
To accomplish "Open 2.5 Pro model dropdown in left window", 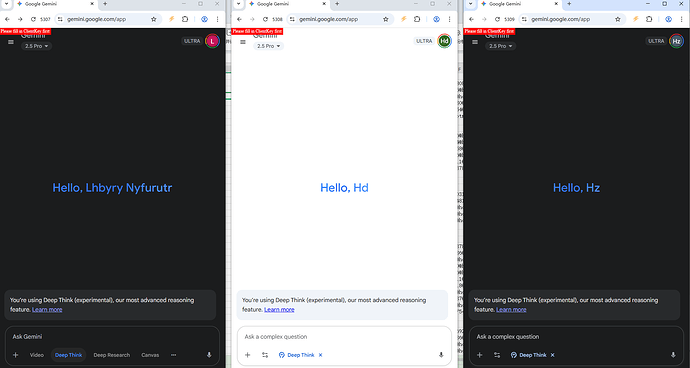I will 37,46.
